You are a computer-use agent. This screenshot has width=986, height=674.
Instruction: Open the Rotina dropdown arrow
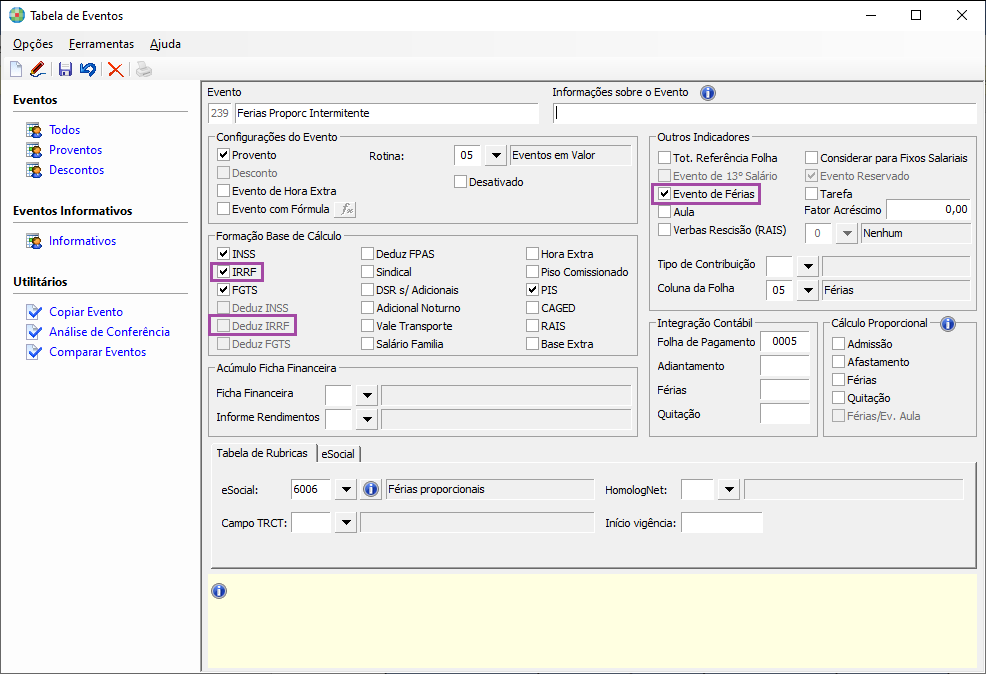[x=496, y=155]
